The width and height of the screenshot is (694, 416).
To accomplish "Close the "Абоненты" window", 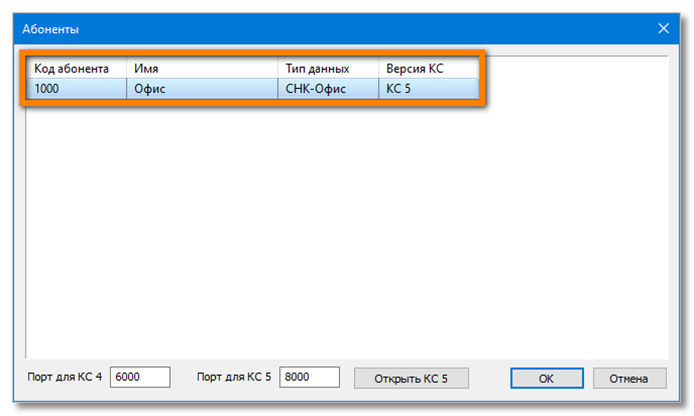I will point(663,30).
